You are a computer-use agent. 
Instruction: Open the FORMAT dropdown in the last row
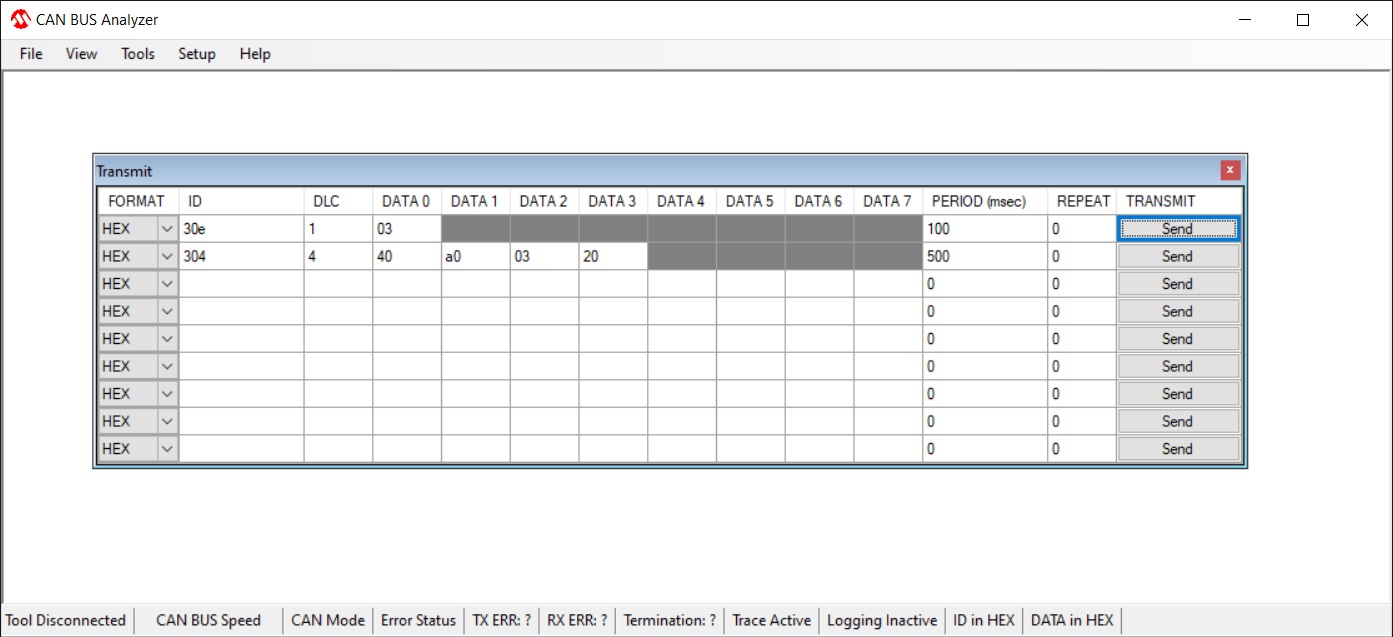pos(167,449)
